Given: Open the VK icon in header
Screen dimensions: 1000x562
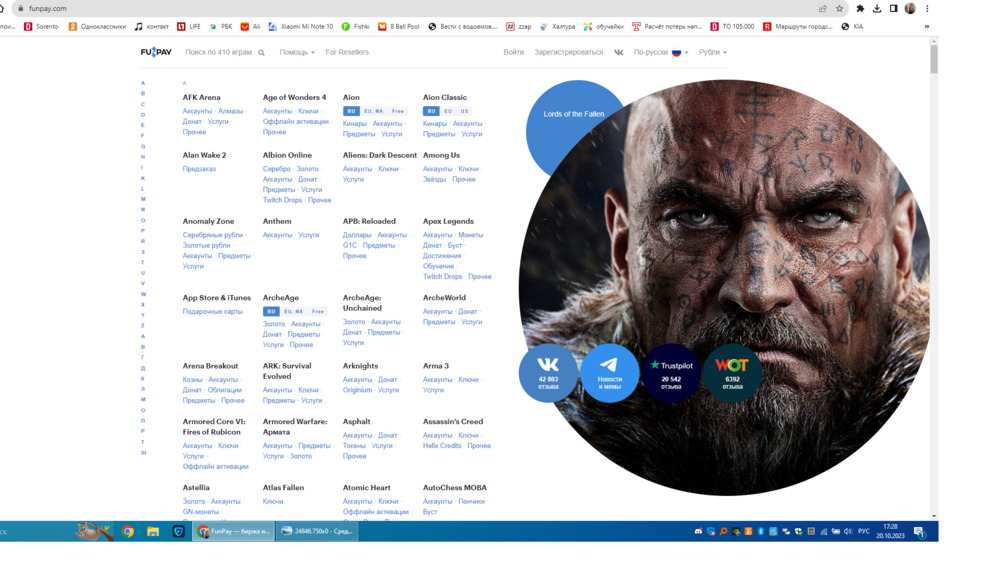Looking at the screenshot, I should (x=619, y=52).
